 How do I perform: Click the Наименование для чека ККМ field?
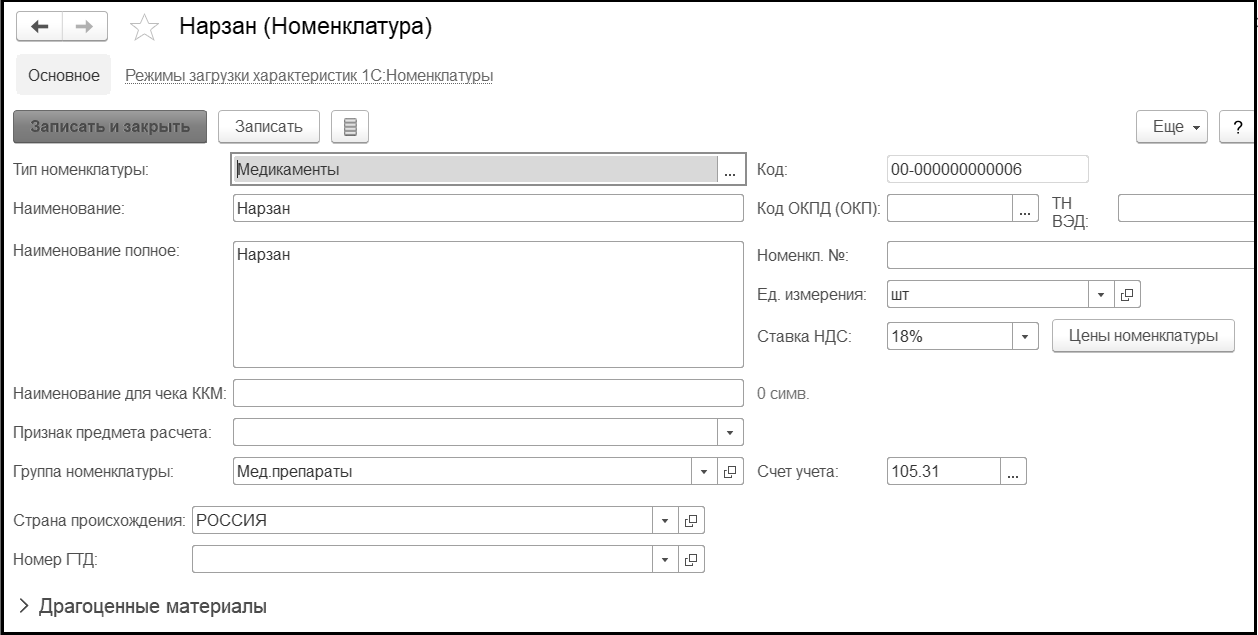(488, 394)
